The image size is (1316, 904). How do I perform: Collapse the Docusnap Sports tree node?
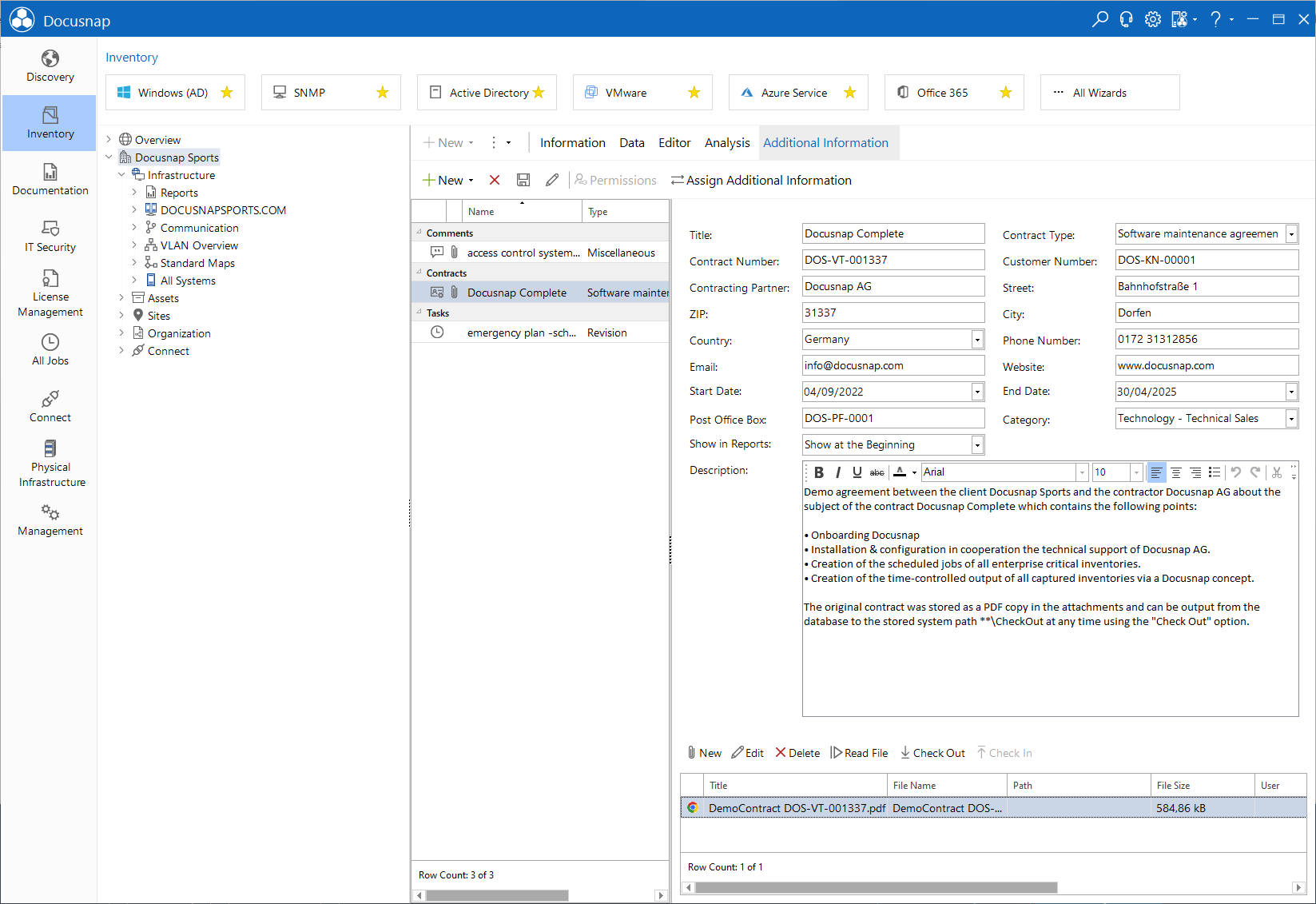tap(109, 157)
